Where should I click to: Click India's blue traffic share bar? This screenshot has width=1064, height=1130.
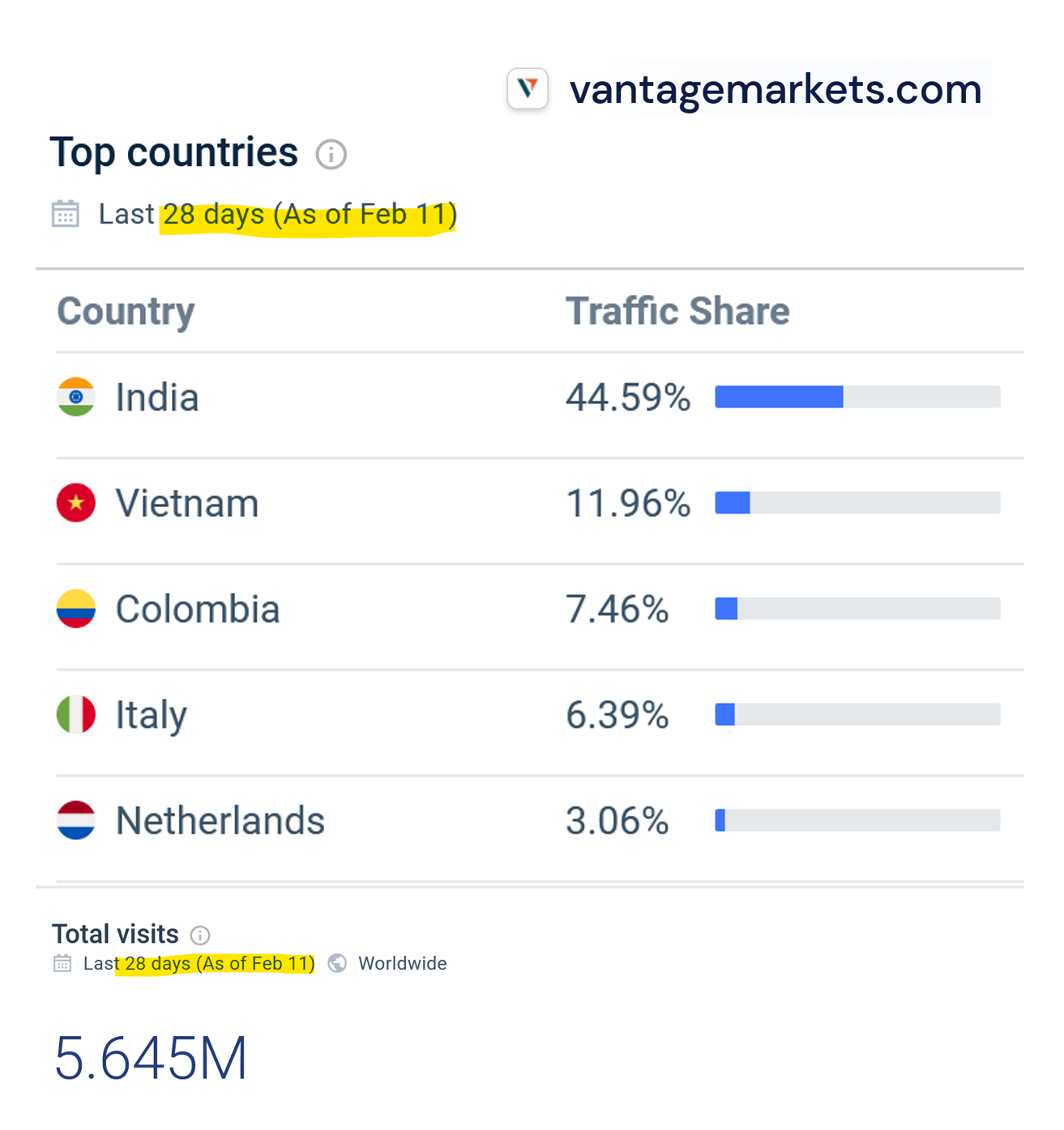point(778,397)
